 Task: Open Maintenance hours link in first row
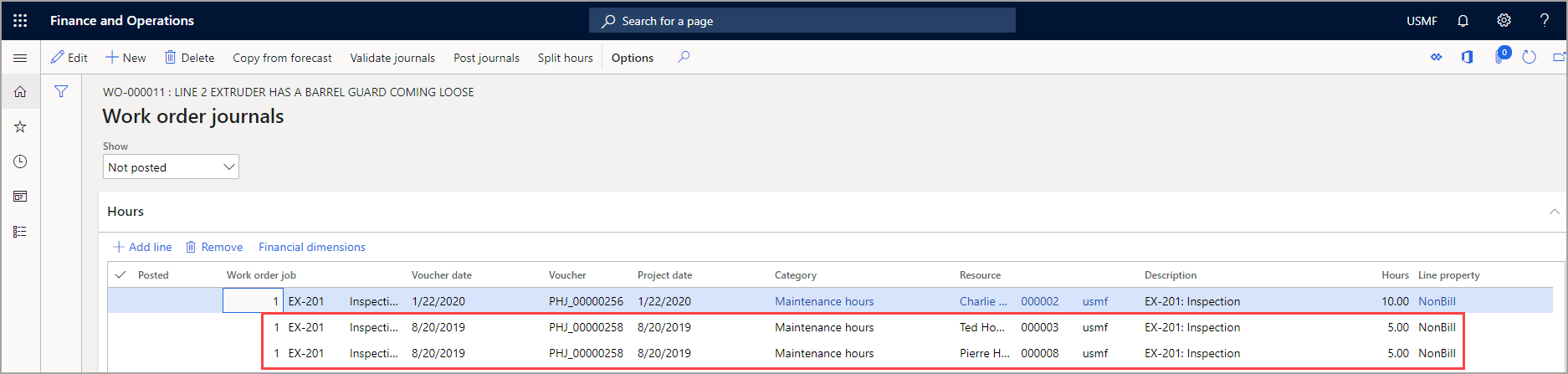(x=824, y=301)
